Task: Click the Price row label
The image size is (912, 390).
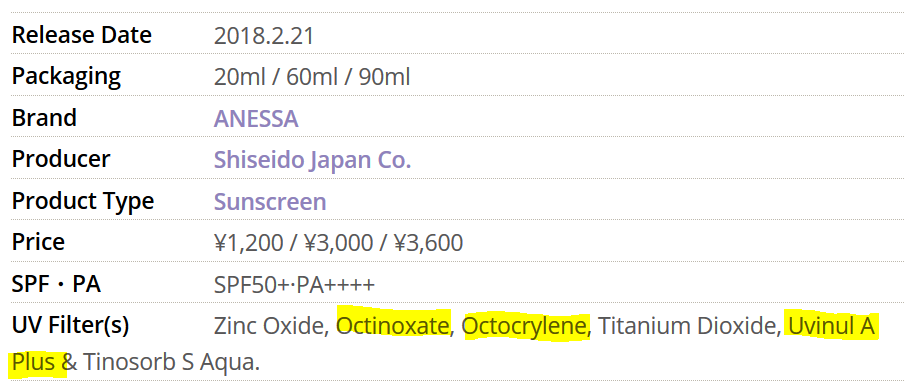Action: point(38,242)
